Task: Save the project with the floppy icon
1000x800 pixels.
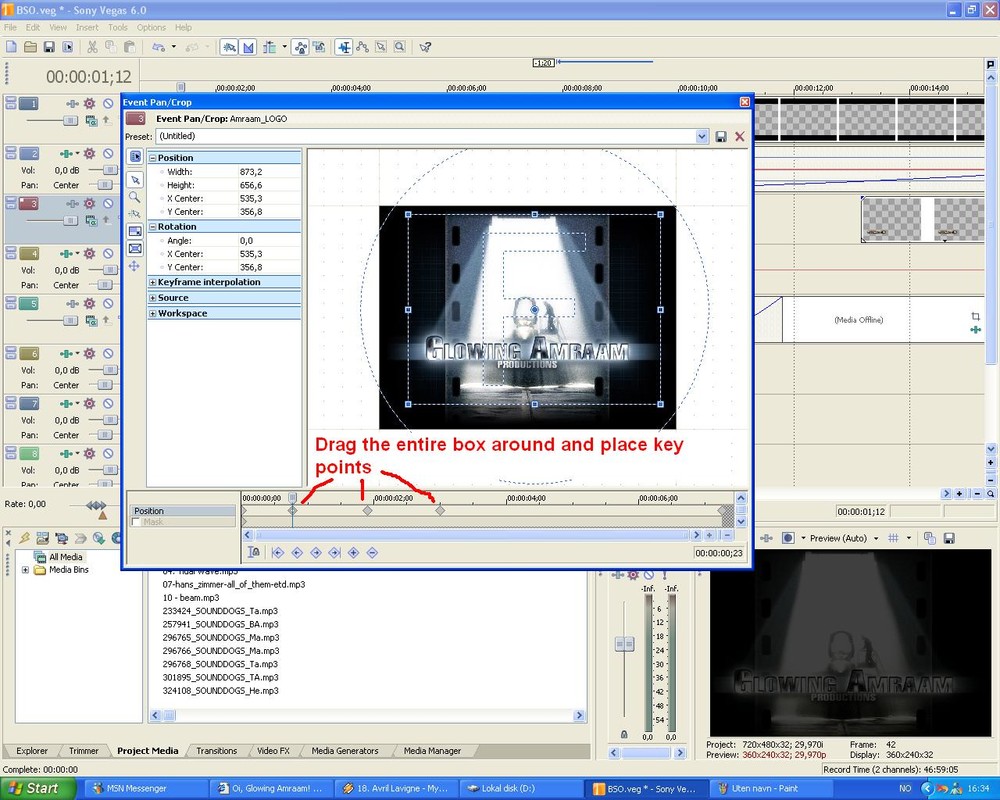Action: 48,47
